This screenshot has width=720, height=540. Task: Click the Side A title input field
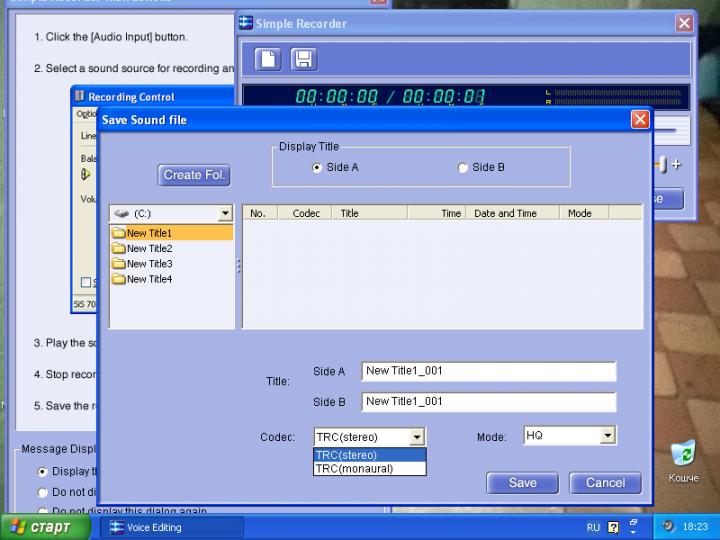point(488,371)
